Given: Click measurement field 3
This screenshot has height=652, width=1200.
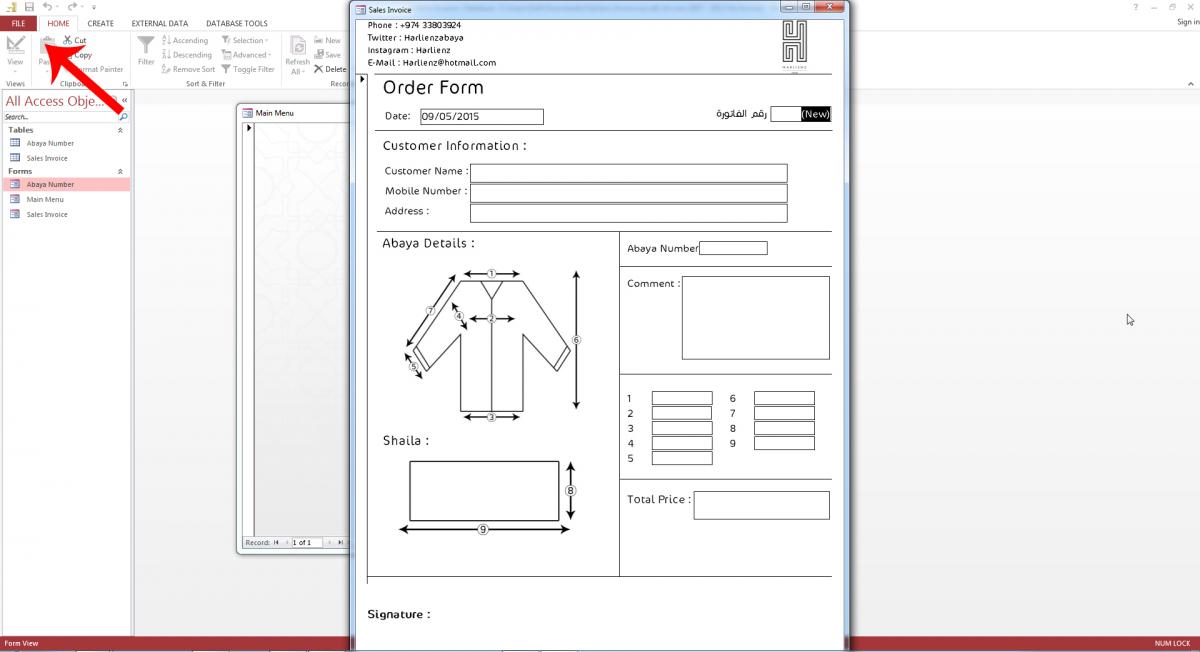Looking at the screenshot, I should click(x=682, y=428).
